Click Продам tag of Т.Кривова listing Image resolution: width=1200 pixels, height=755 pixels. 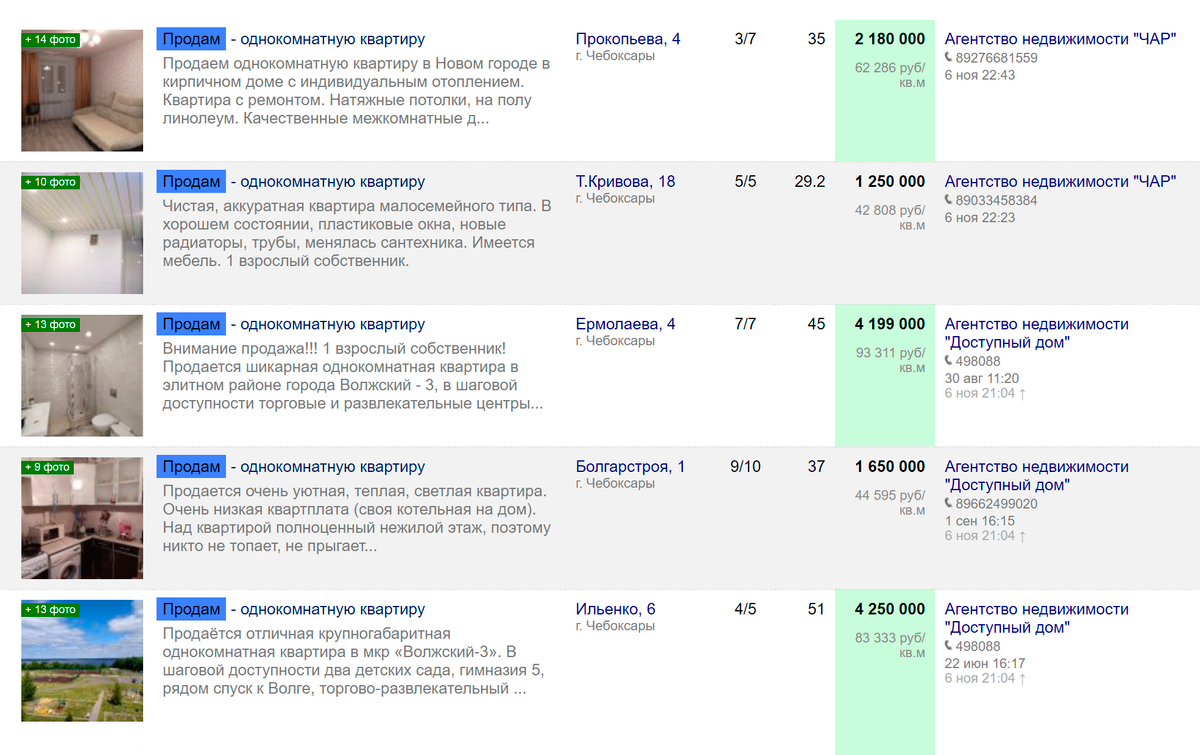(191, 181)
